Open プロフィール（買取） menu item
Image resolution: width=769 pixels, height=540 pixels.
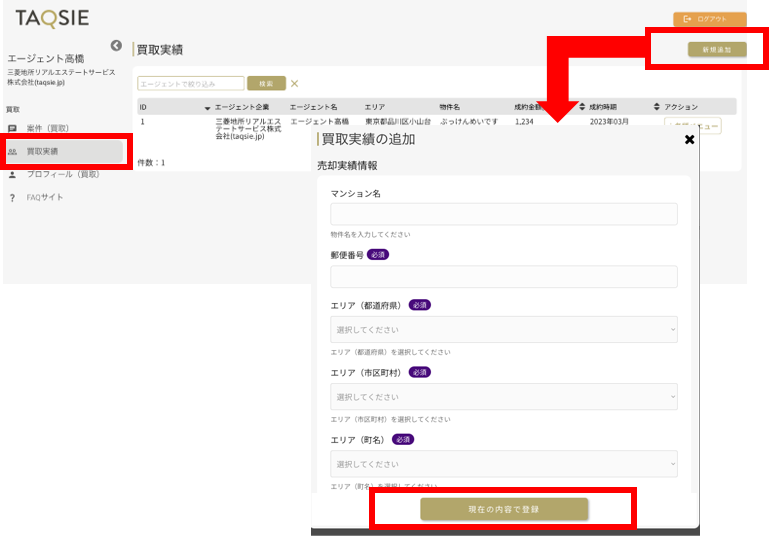click(x=63, y=174)
